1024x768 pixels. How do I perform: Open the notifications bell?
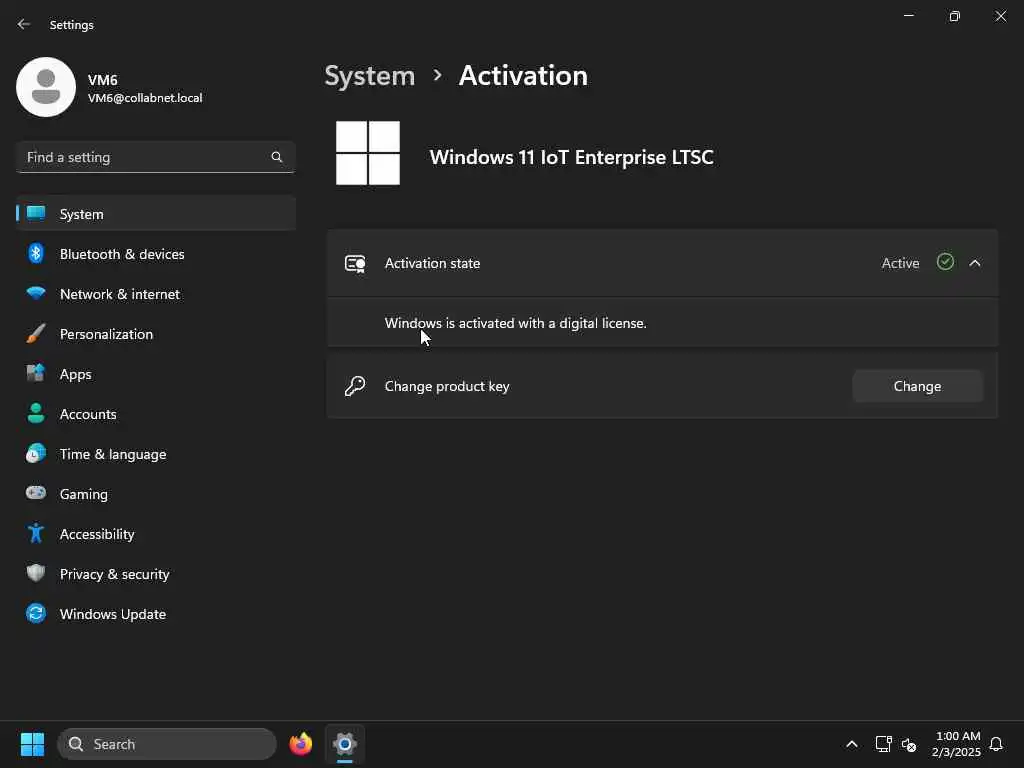pos(996,744)
